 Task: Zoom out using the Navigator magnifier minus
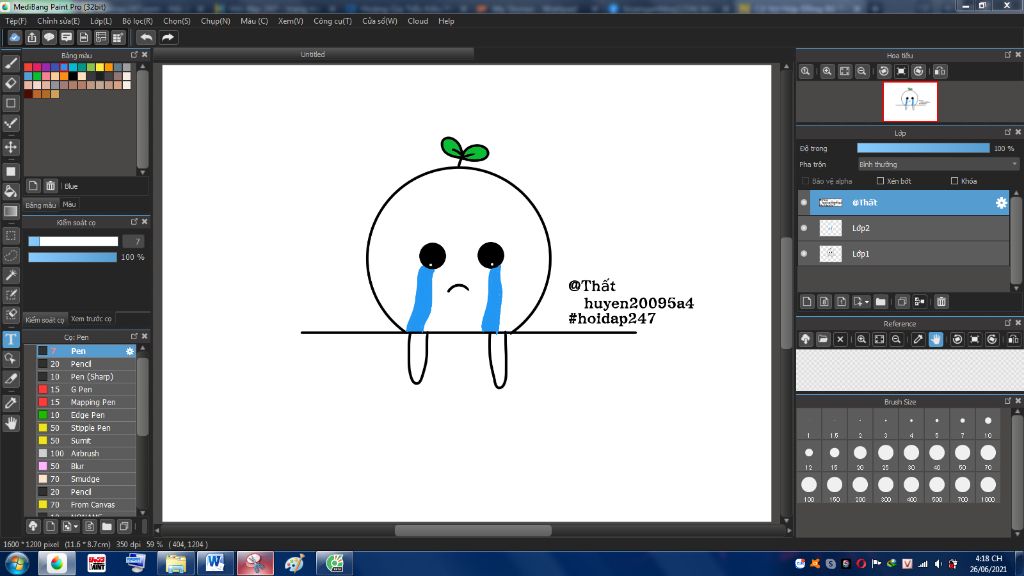tap(862, 71)
